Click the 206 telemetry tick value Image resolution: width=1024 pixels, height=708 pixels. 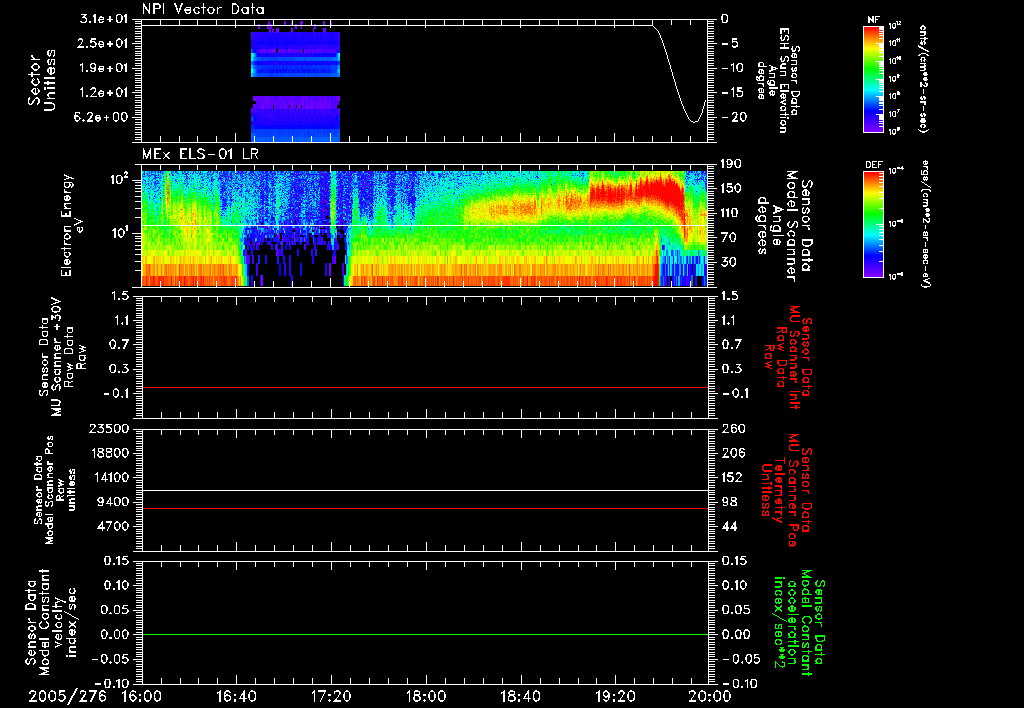point(732,453)
